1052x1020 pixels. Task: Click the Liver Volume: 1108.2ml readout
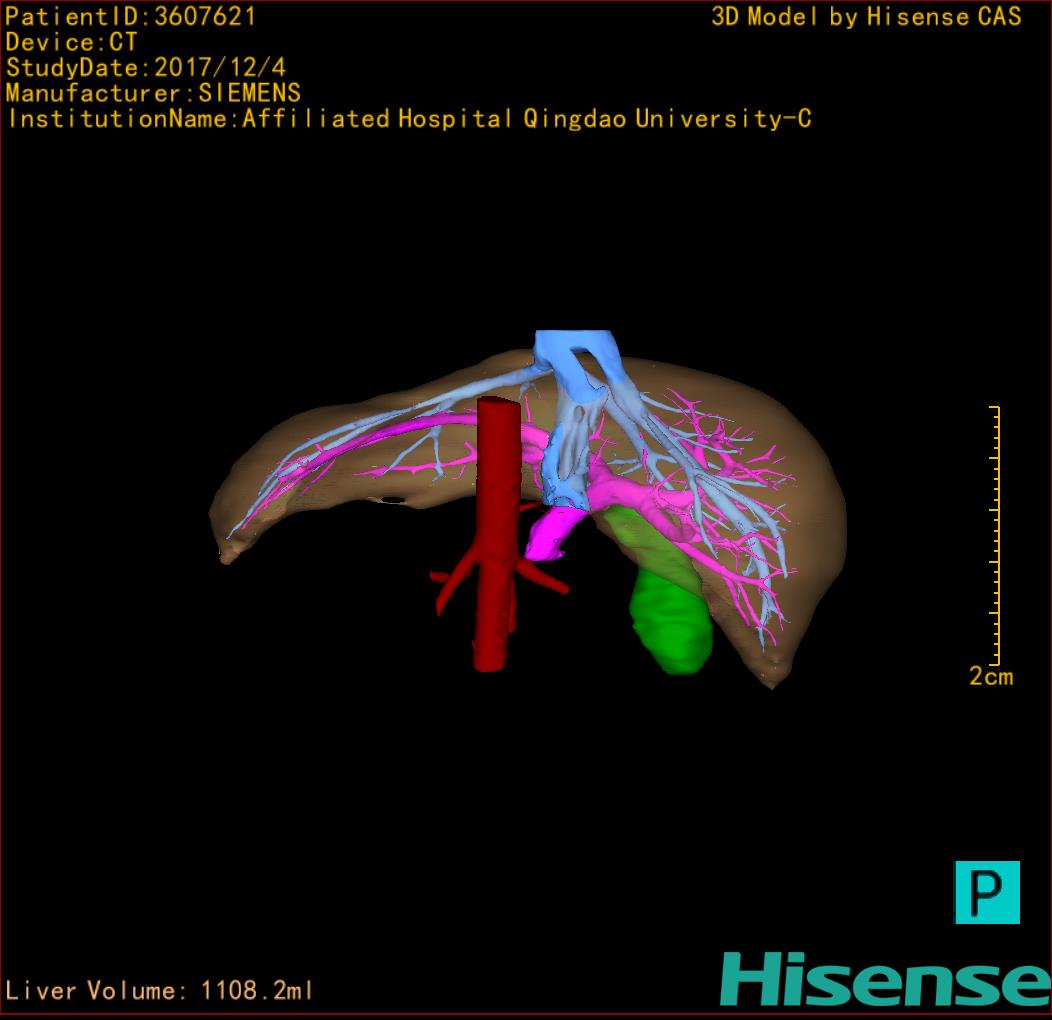pos(159,990)
